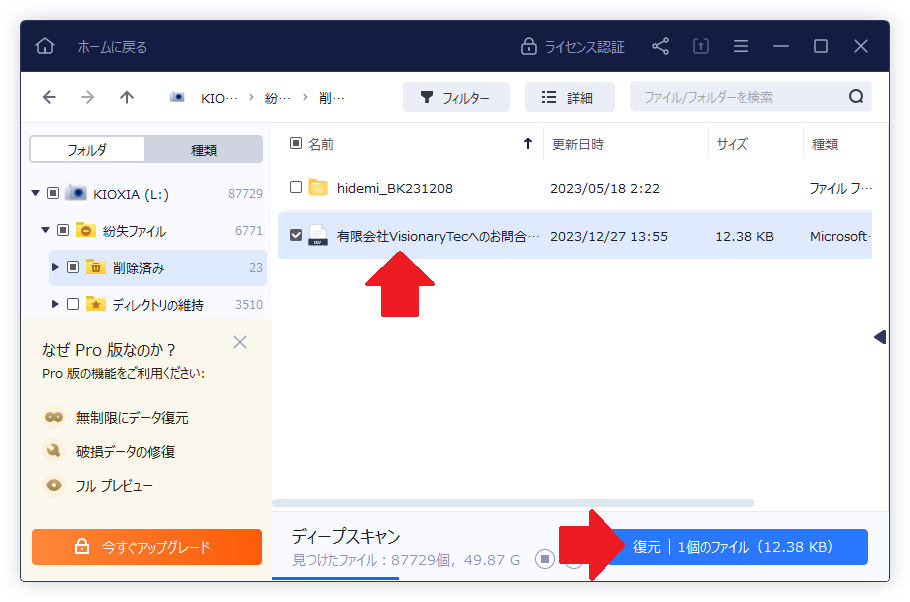Click the share icon in the title bar
The width and height of the screenshot is (910, 602).
pos(660,46)
